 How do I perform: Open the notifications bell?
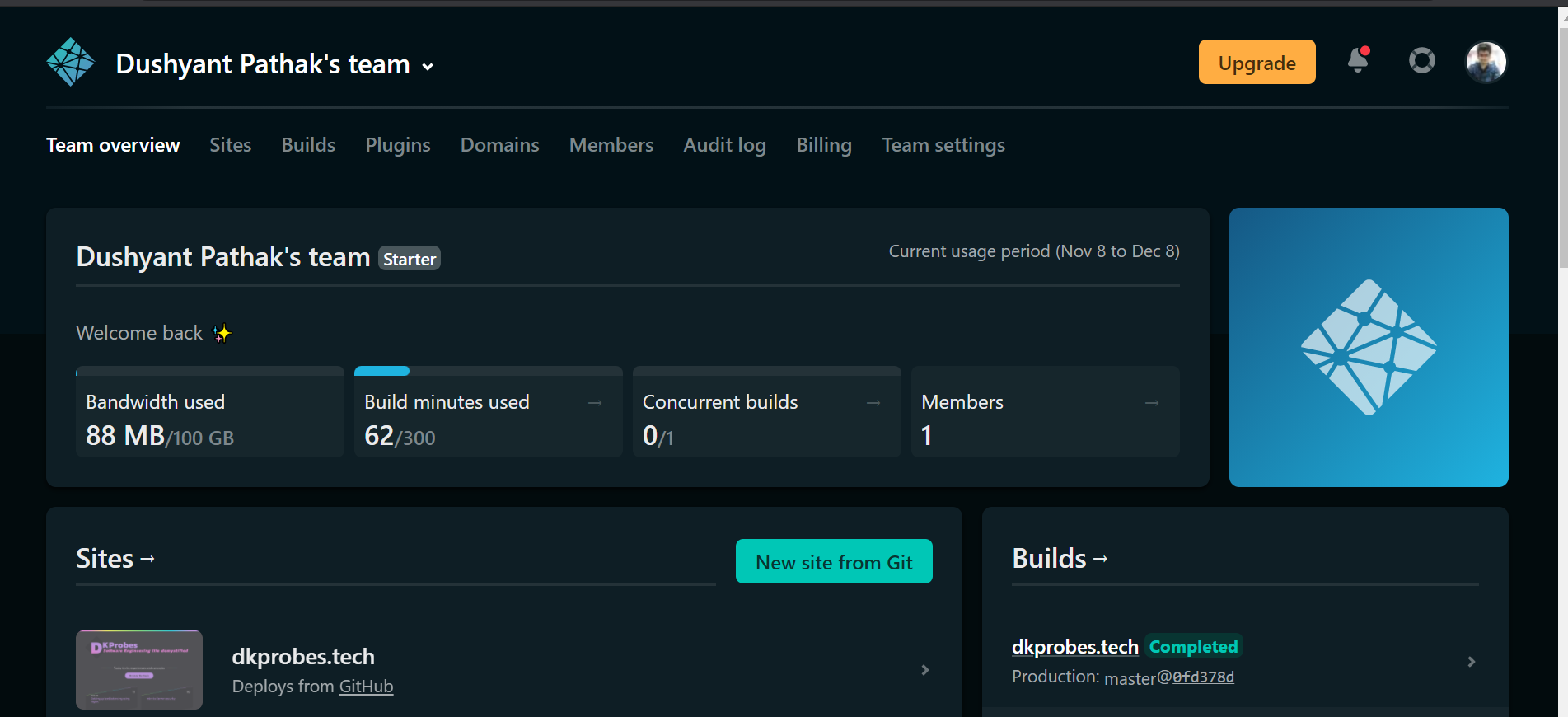click(x=1358, y=60)
